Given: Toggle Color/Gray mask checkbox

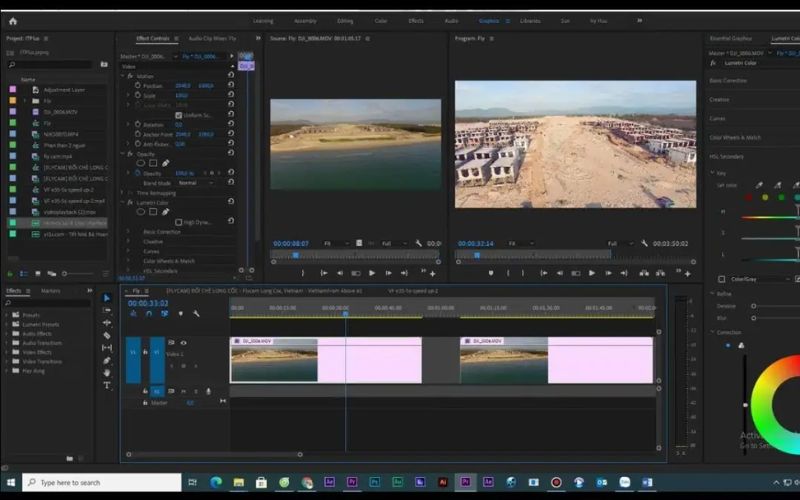Looking at the screenshot, I should pos(721,279).
